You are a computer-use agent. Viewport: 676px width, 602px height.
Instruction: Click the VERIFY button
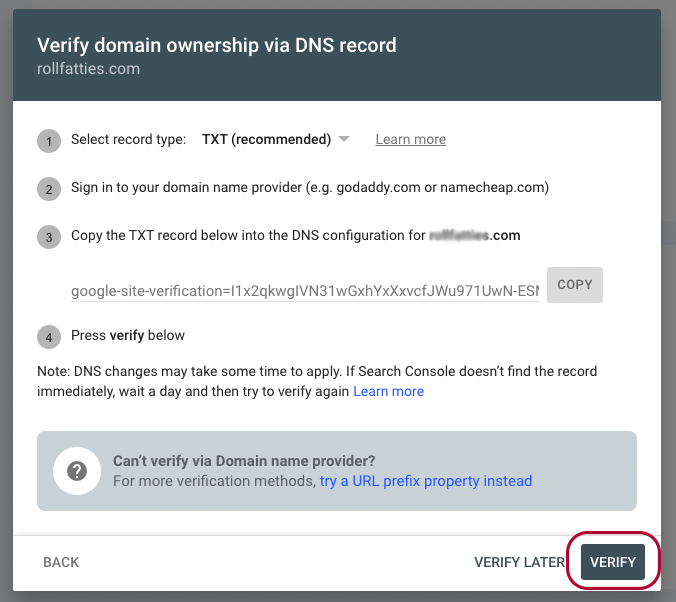(613, 562)
